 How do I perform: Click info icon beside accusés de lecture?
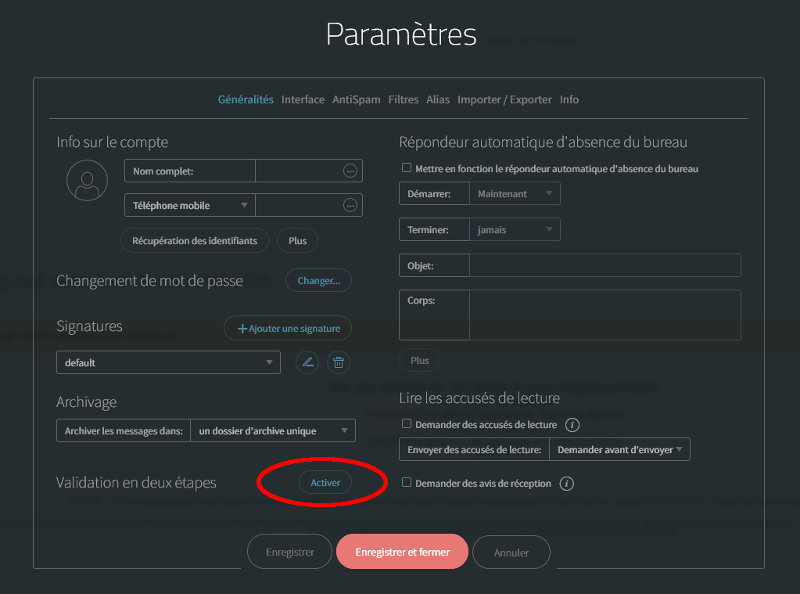coord(573,424)
